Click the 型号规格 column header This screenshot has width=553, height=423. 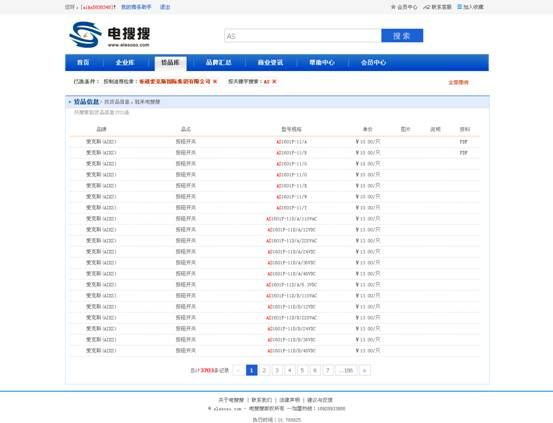coord(291,129)
